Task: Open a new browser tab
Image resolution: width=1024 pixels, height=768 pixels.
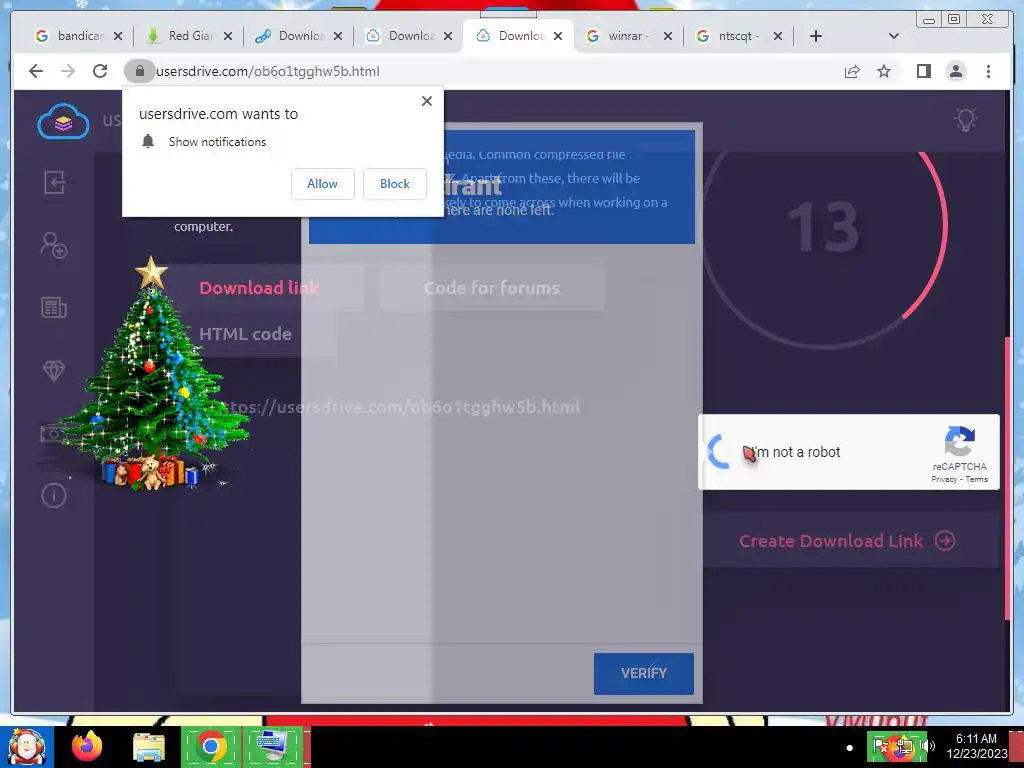Action: [x=816, y=36]
